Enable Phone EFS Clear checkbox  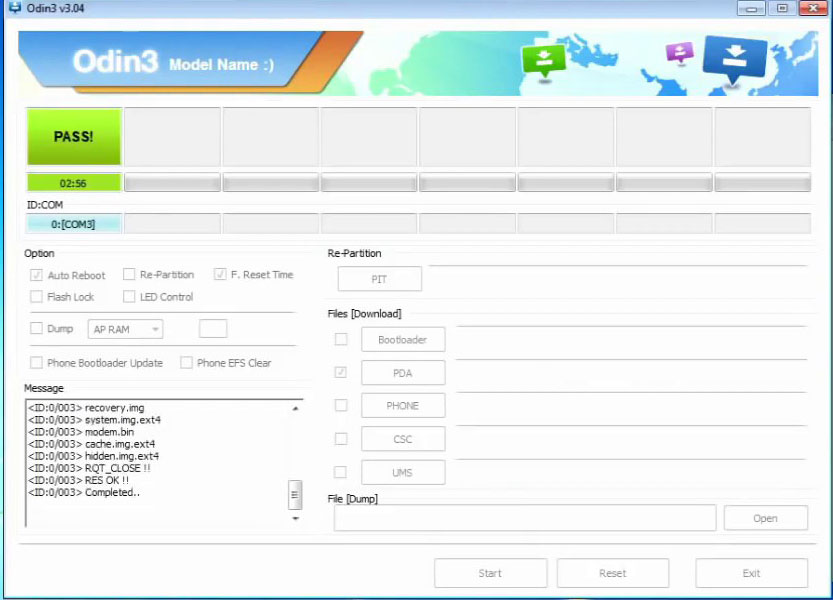[x=186, y=362]
